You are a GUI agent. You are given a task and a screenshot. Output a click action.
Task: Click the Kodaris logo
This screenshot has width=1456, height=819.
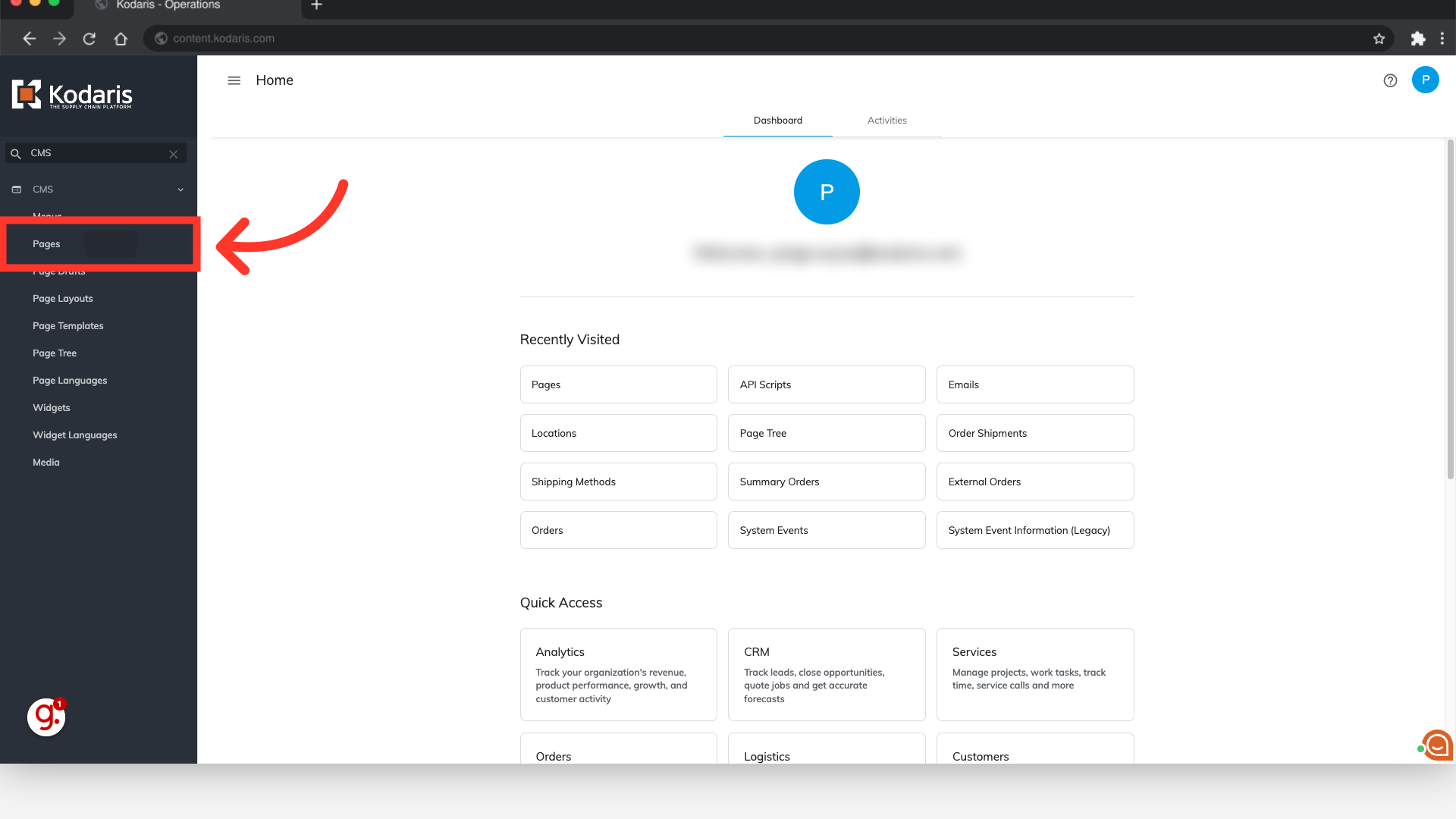[x=72, y=95]
